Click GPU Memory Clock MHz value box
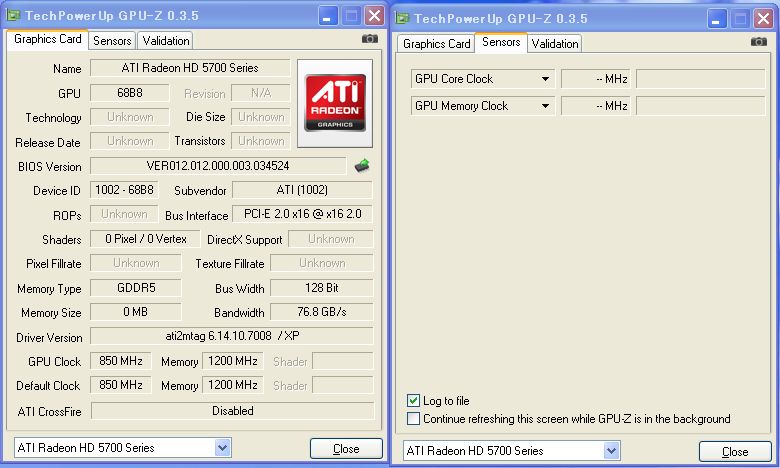 click(595, 105)
